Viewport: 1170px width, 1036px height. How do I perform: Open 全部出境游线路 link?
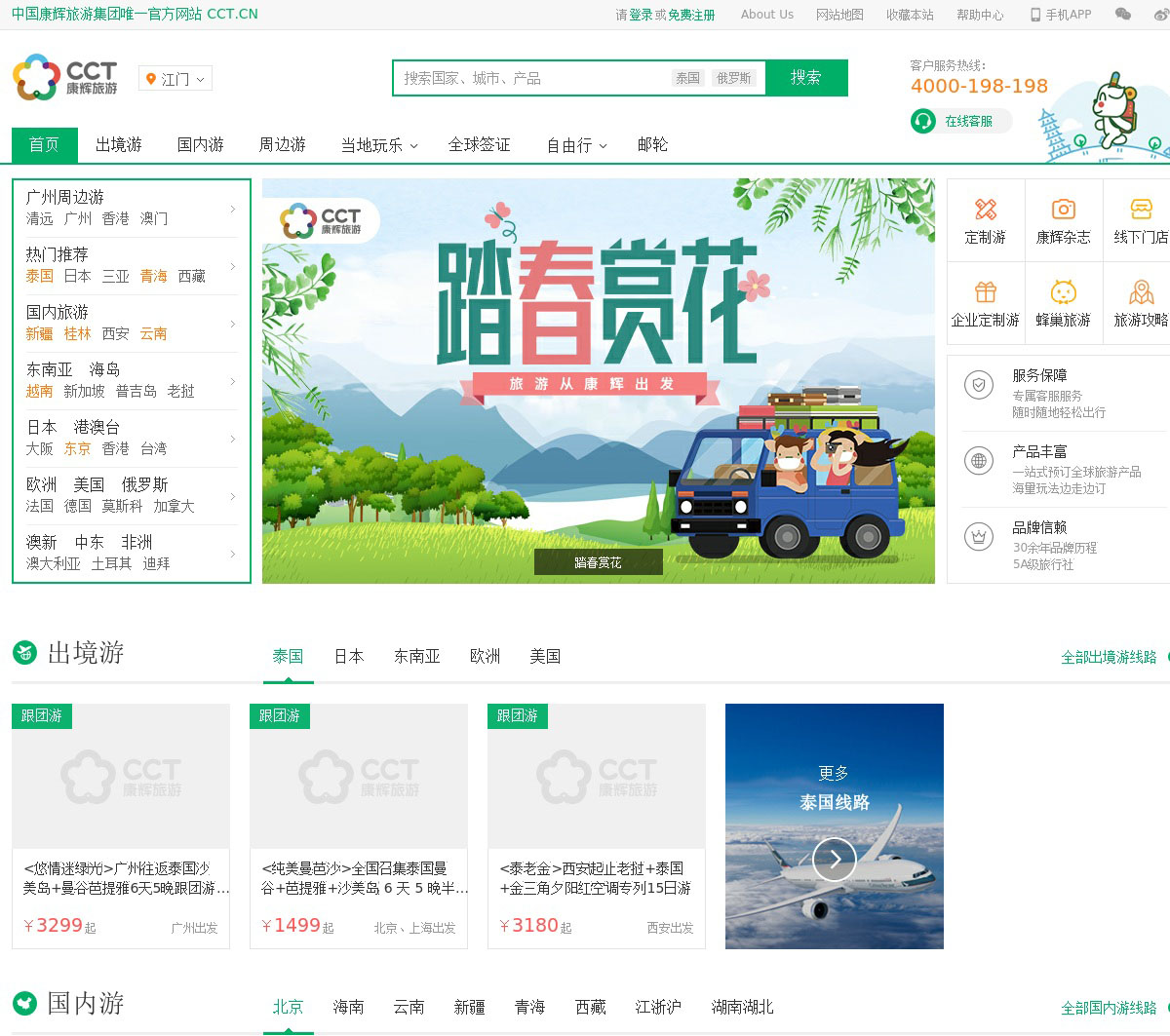point(1109,658)
